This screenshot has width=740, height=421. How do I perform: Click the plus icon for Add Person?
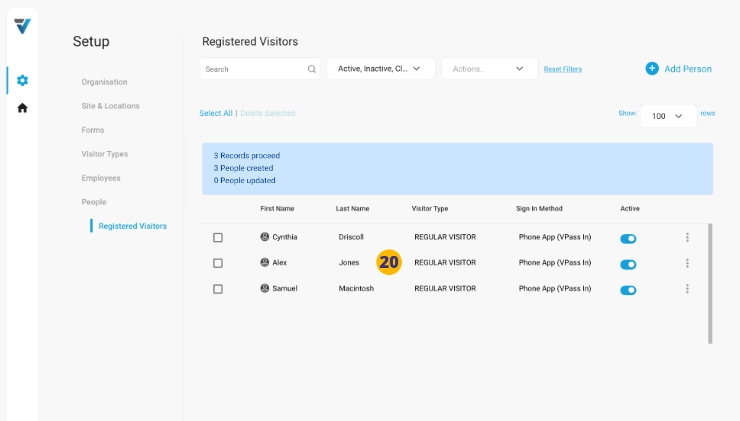pyautogui.click(x=652, y=68)
